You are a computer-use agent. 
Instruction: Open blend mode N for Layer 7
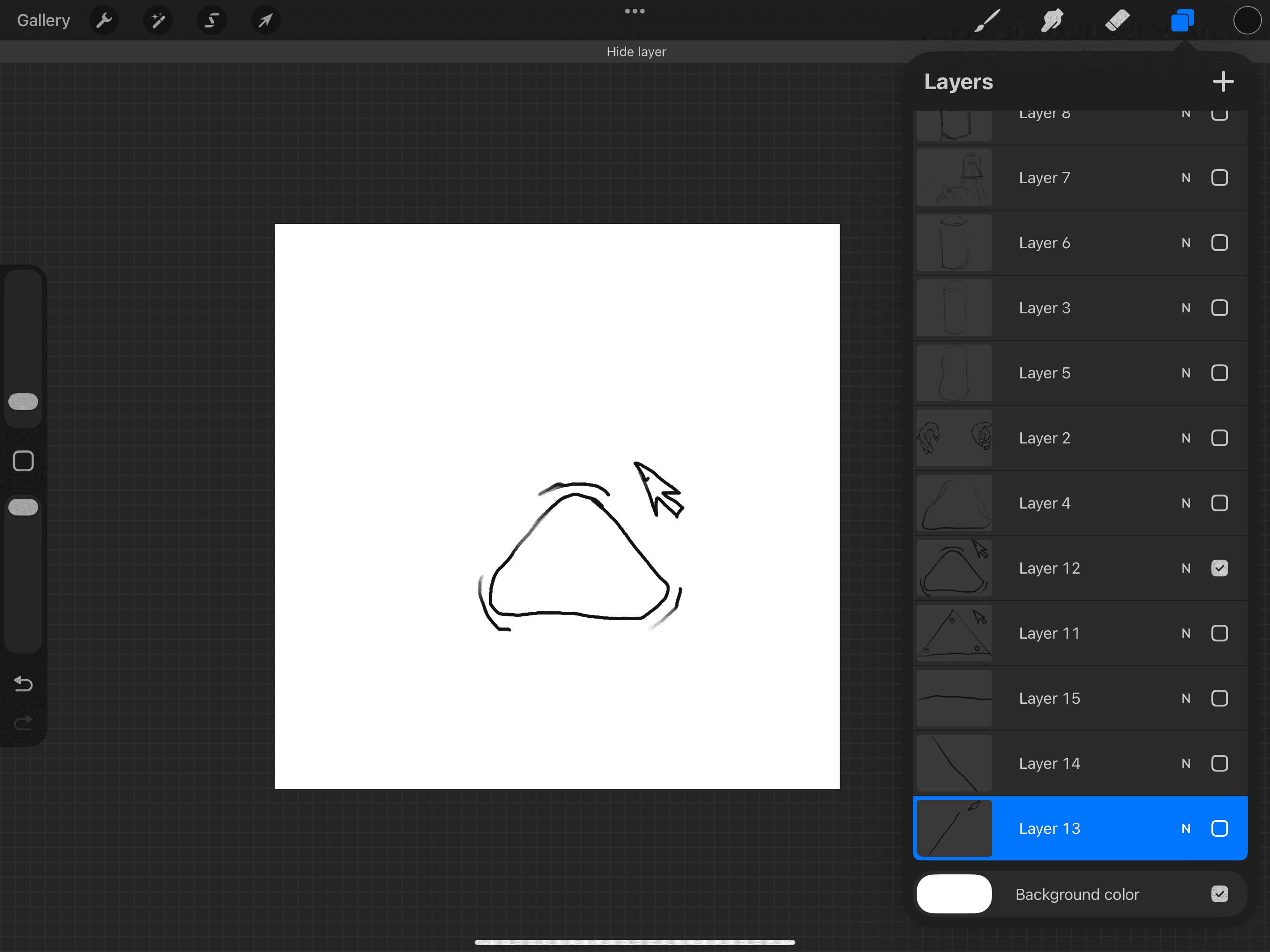(x=1185, y=178)
